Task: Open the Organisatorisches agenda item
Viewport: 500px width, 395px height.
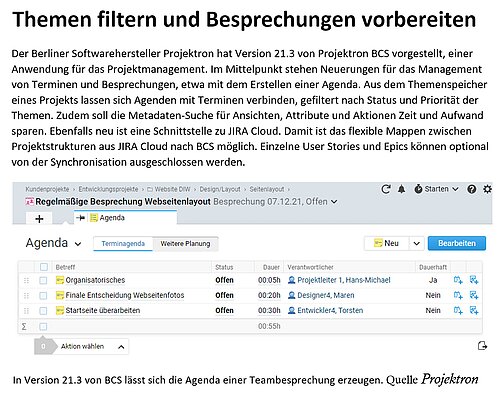Action: point(95,280)
